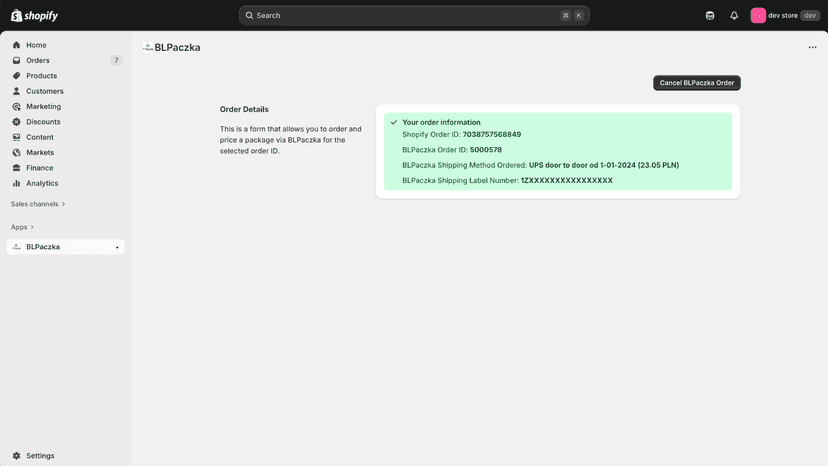Go to Customers in sidebar
The width and height of the screenshot is (828, 466).
pyautogui.click(x=66, y=91)
